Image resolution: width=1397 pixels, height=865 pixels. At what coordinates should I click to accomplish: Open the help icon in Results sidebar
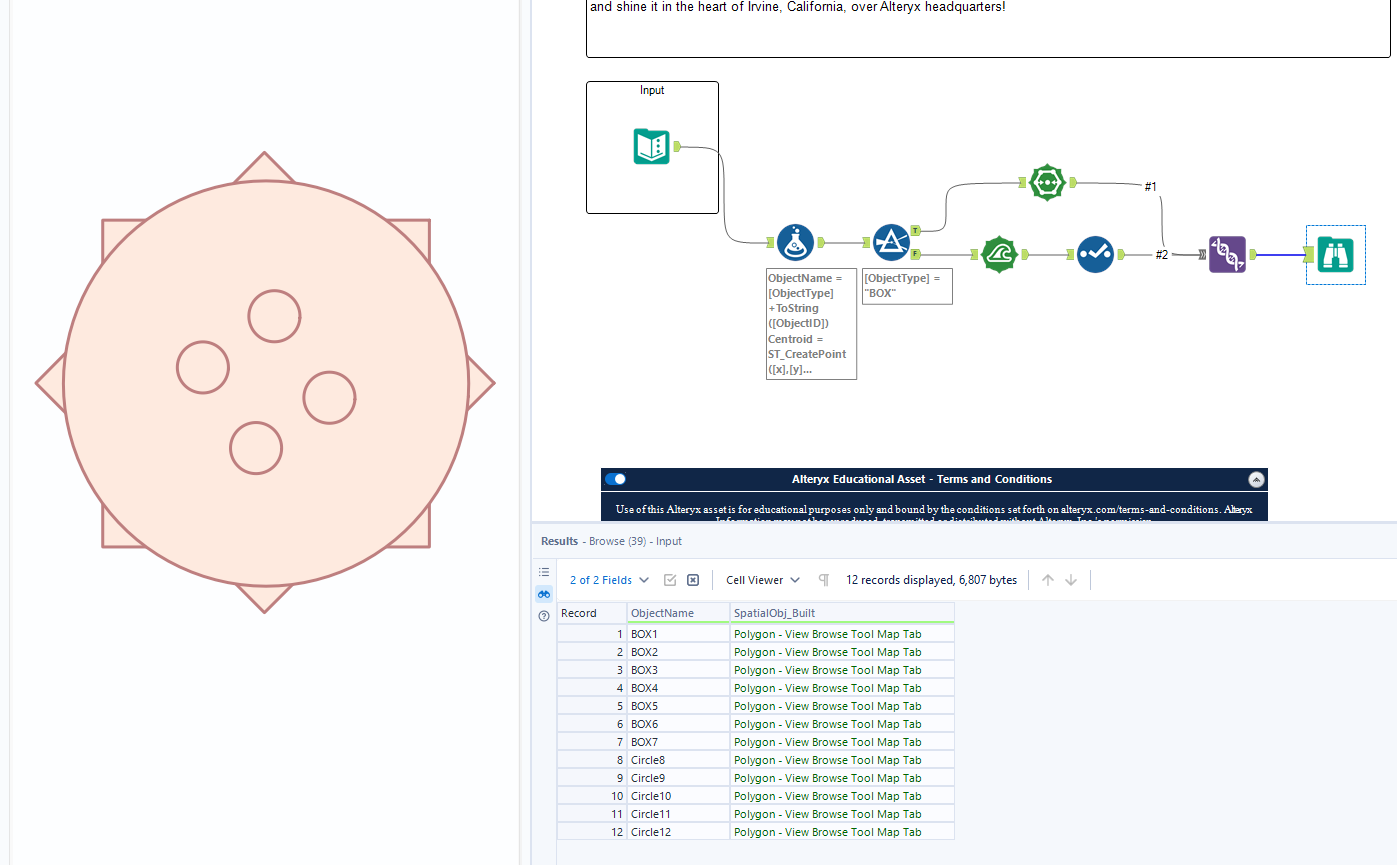pos(544,616)
